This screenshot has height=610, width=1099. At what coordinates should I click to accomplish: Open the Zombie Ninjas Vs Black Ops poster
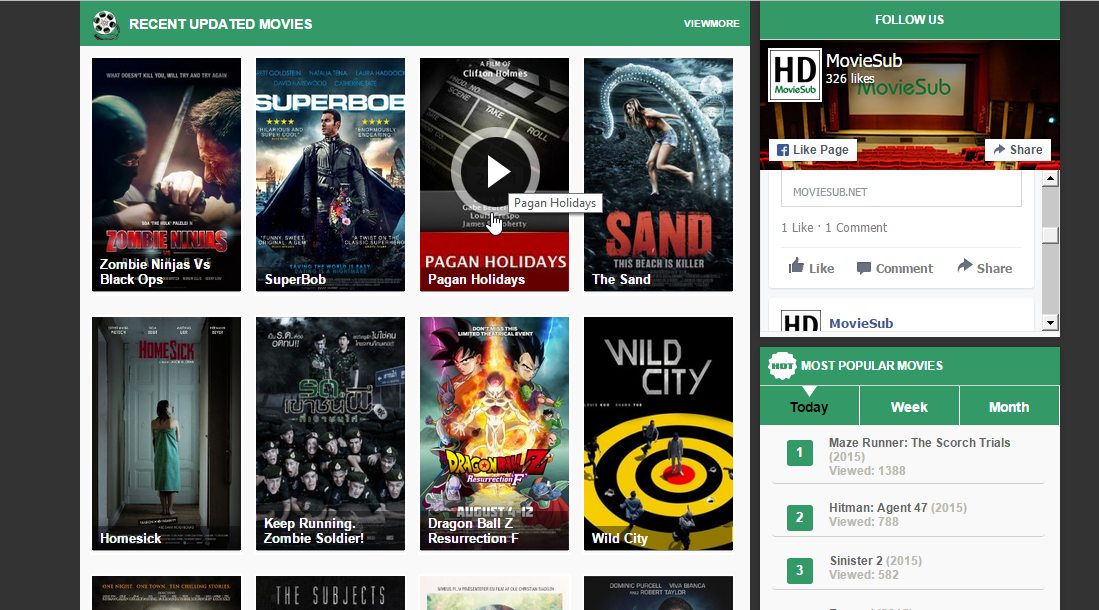166,175
